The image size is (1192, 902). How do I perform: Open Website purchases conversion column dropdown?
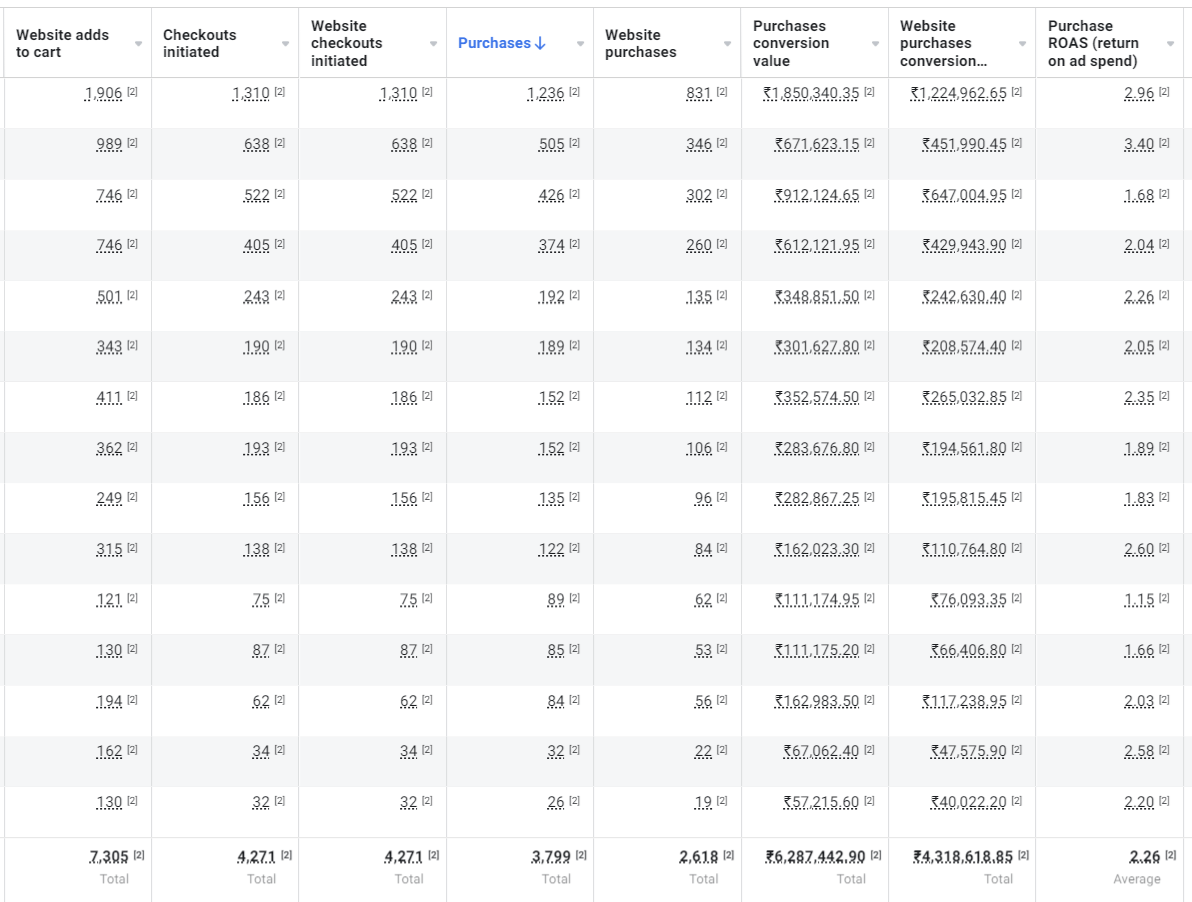[1022, 44]
